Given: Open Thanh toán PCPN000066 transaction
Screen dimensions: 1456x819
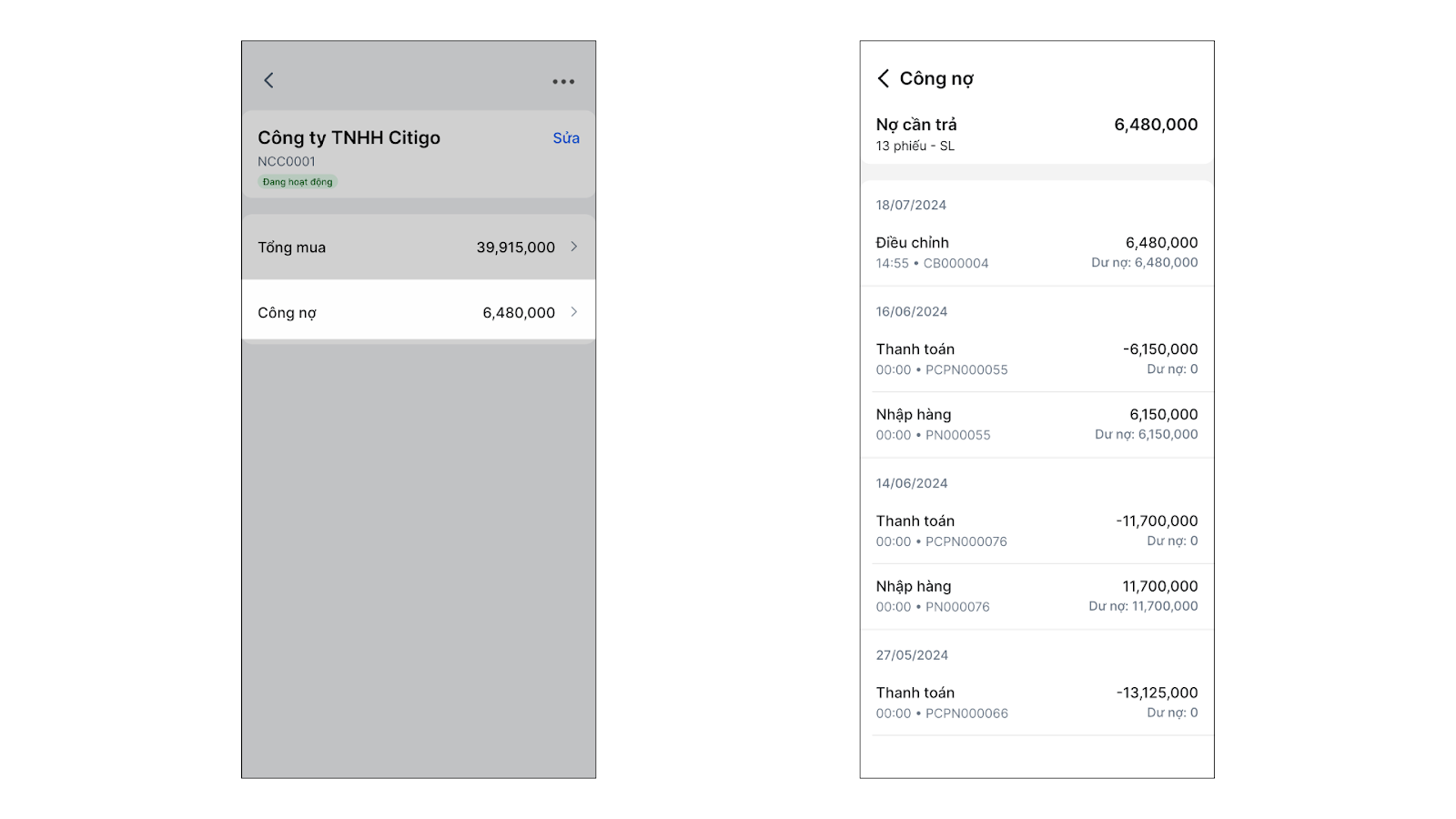Looking at the screenshot, I should 1036,703.
